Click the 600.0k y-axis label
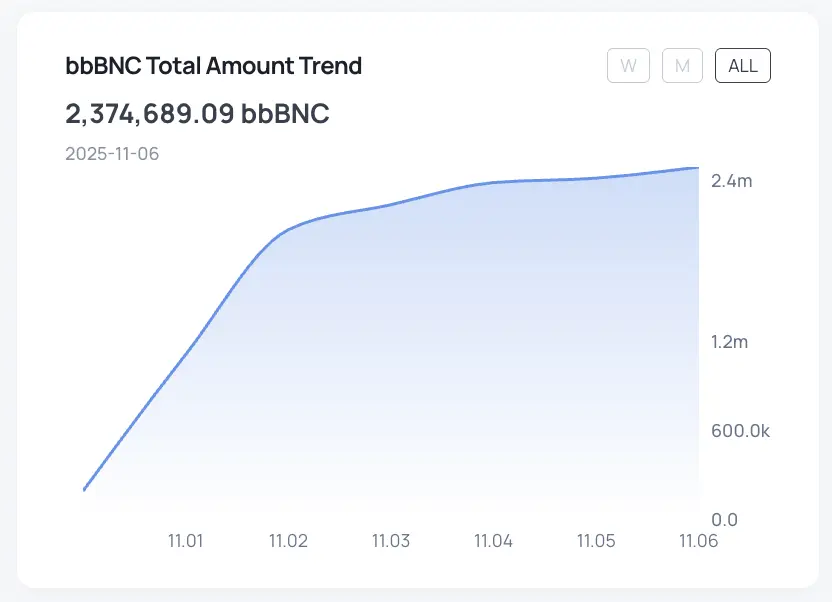 [740, 431]
